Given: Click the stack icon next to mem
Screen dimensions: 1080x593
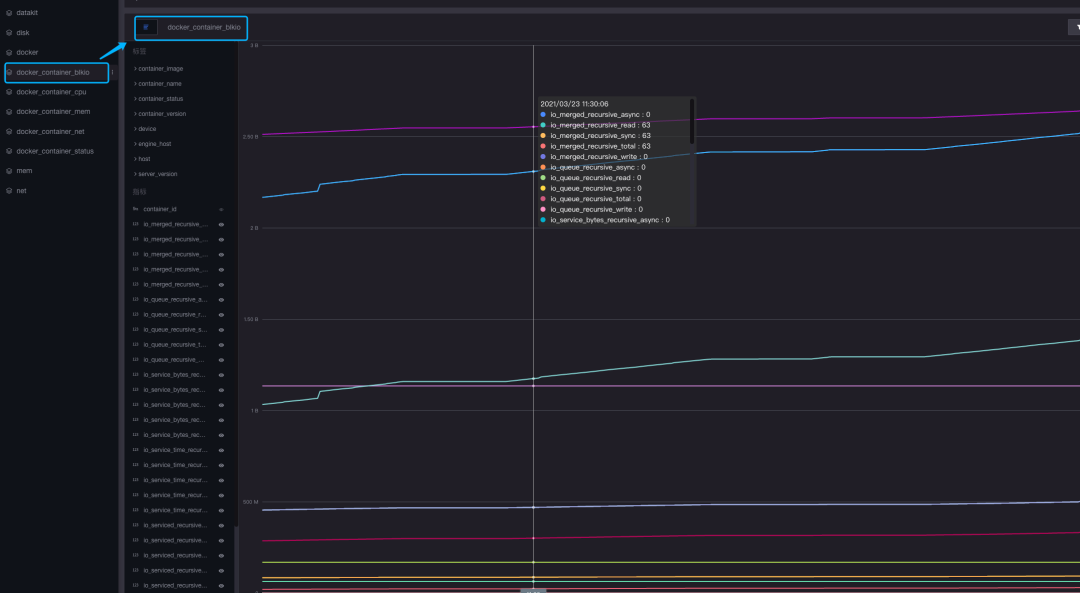Looking at the screenshot, I should (9, 171).
